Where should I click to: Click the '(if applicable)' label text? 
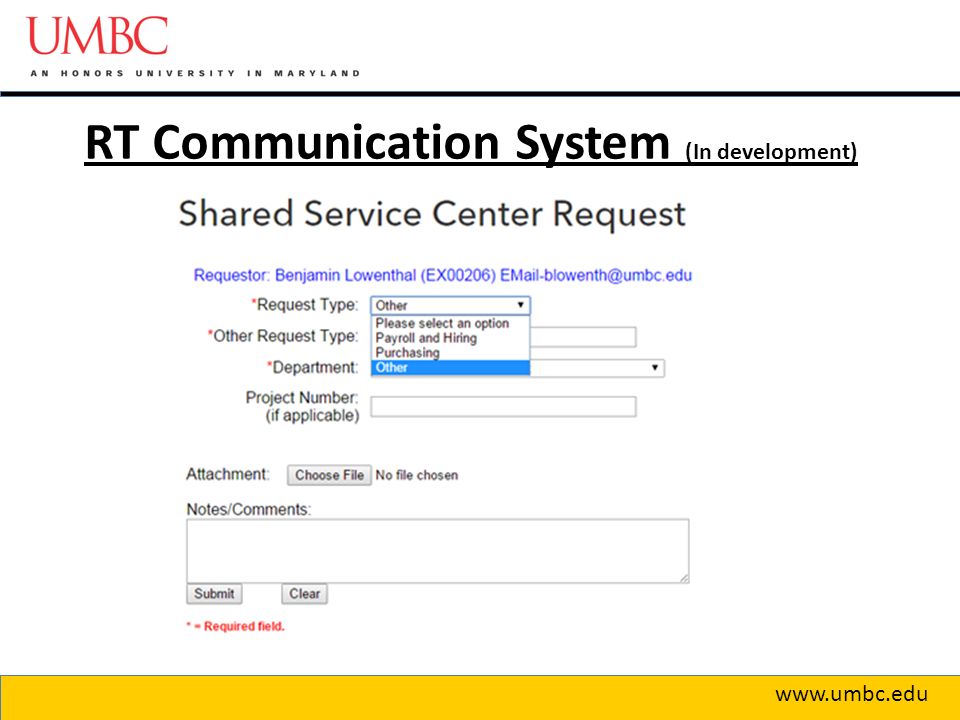312,416
